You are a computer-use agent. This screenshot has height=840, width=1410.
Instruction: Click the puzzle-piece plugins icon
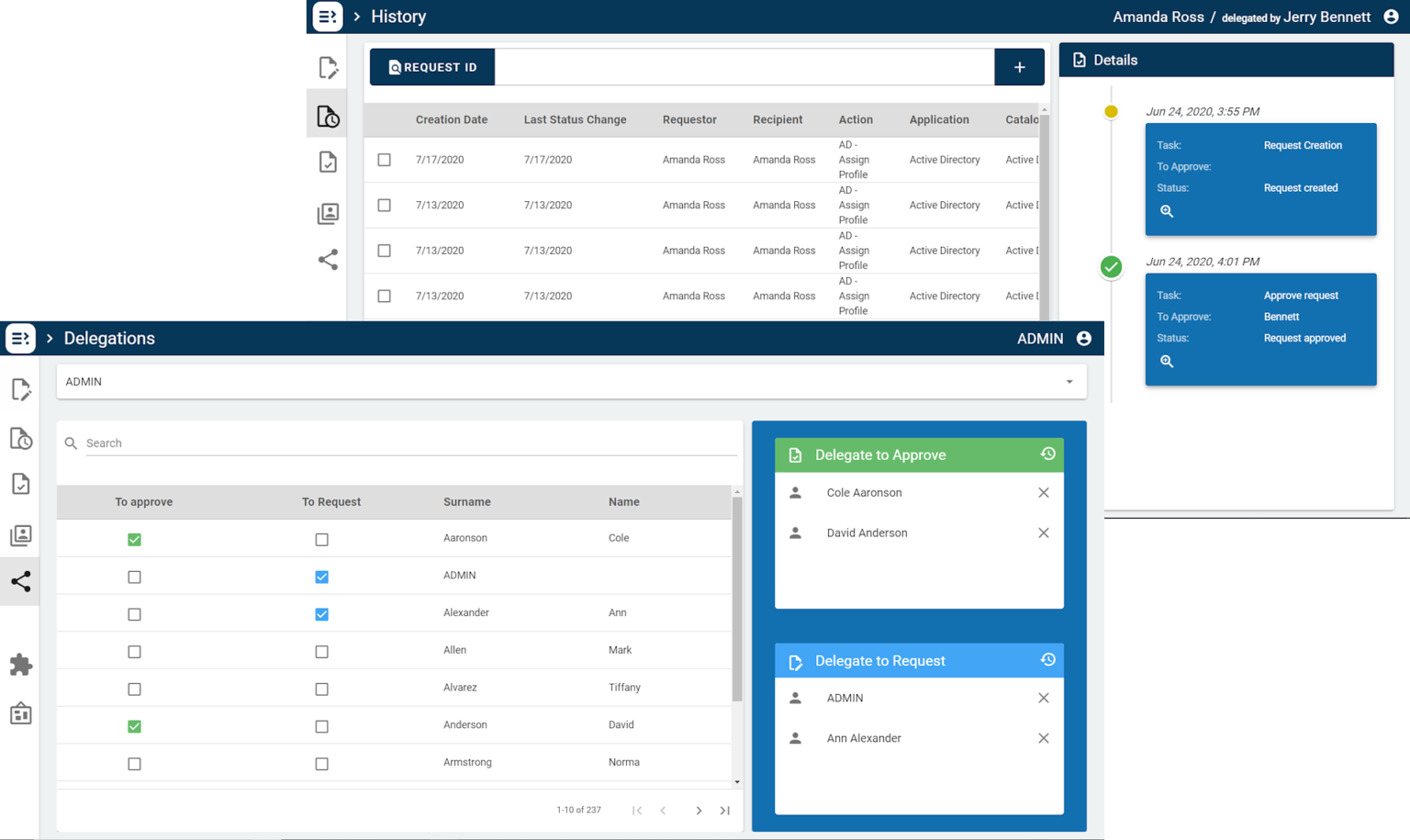(x=20, y=665)
